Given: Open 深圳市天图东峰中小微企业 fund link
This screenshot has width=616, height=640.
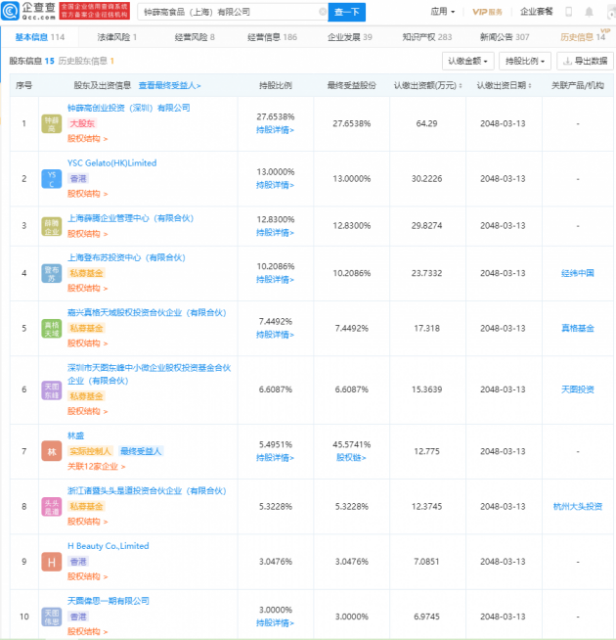Looking at the screenshot, I should [149, 374].
